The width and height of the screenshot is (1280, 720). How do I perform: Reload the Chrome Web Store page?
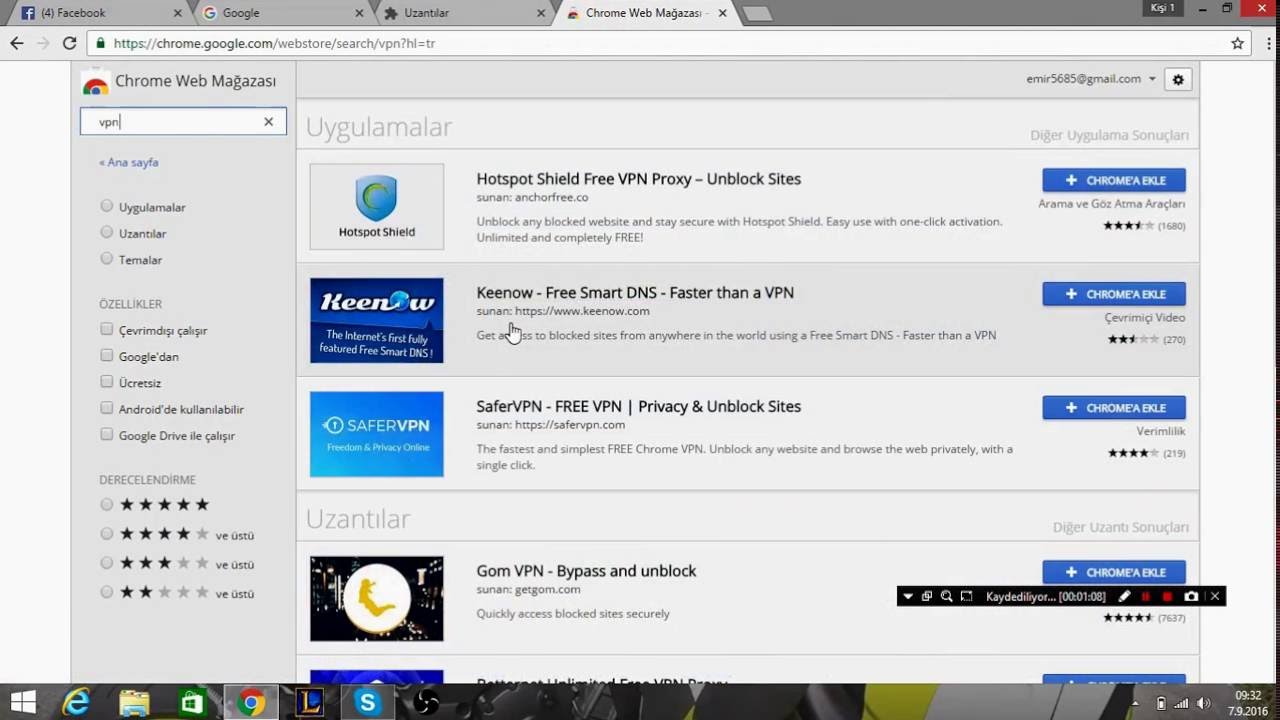click(69, 43)
